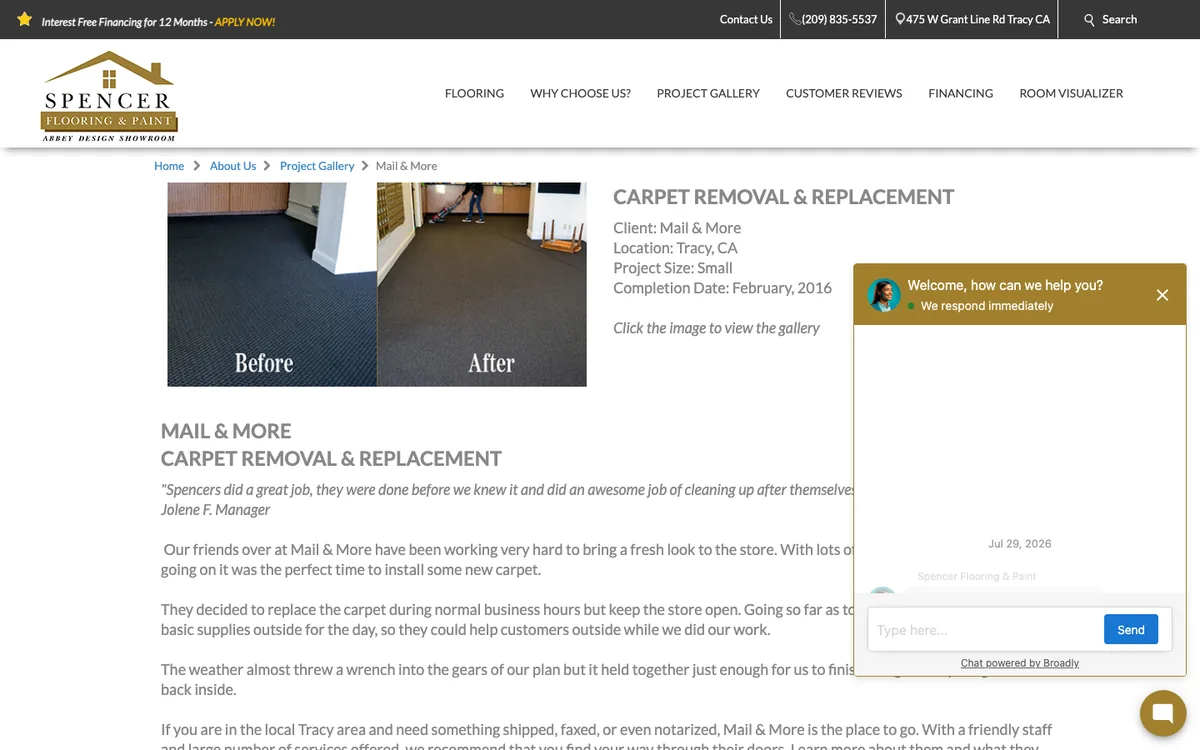Click the Before carpet photo
The image size is (1200, 750).
click(x=272, y=284)
